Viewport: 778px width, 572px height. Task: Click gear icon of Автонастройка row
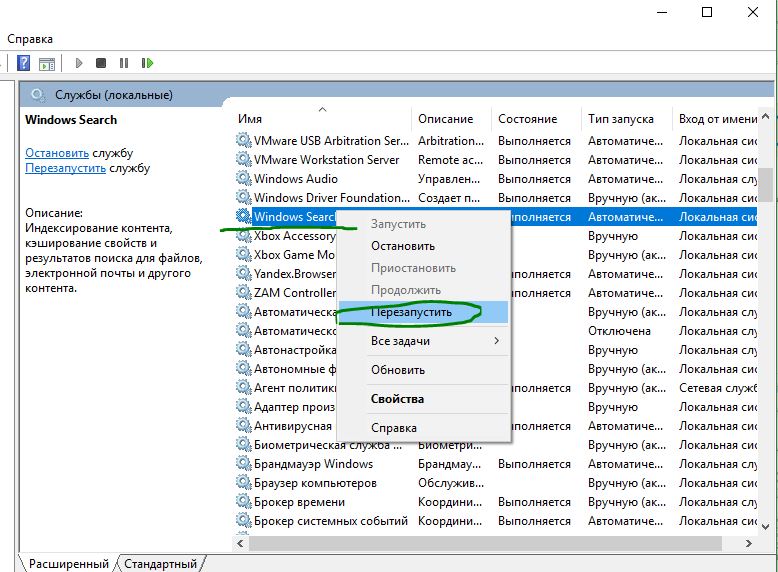[x=243, y=349]
